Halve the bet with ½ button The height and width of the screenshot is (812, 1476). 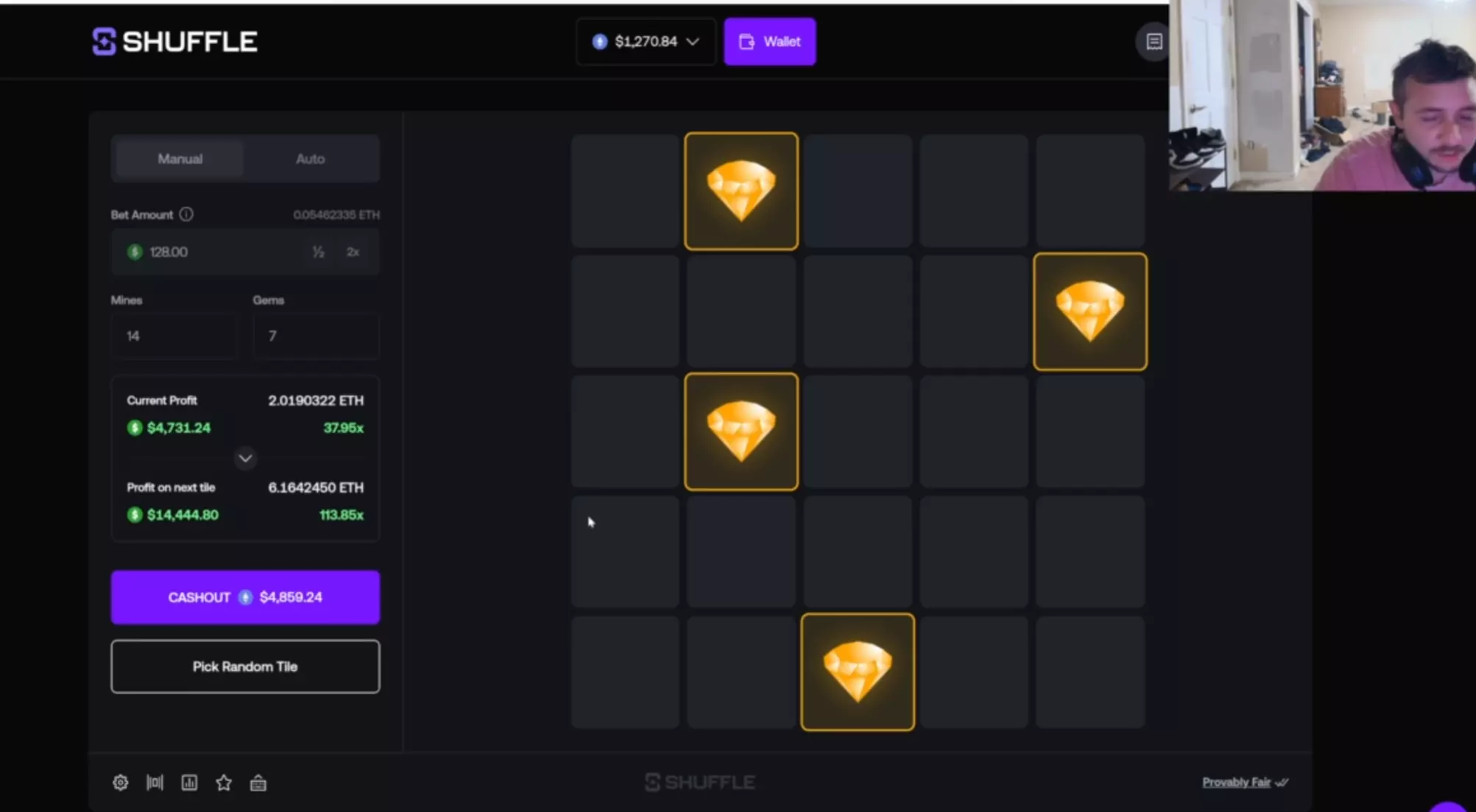tap(318, 252)
